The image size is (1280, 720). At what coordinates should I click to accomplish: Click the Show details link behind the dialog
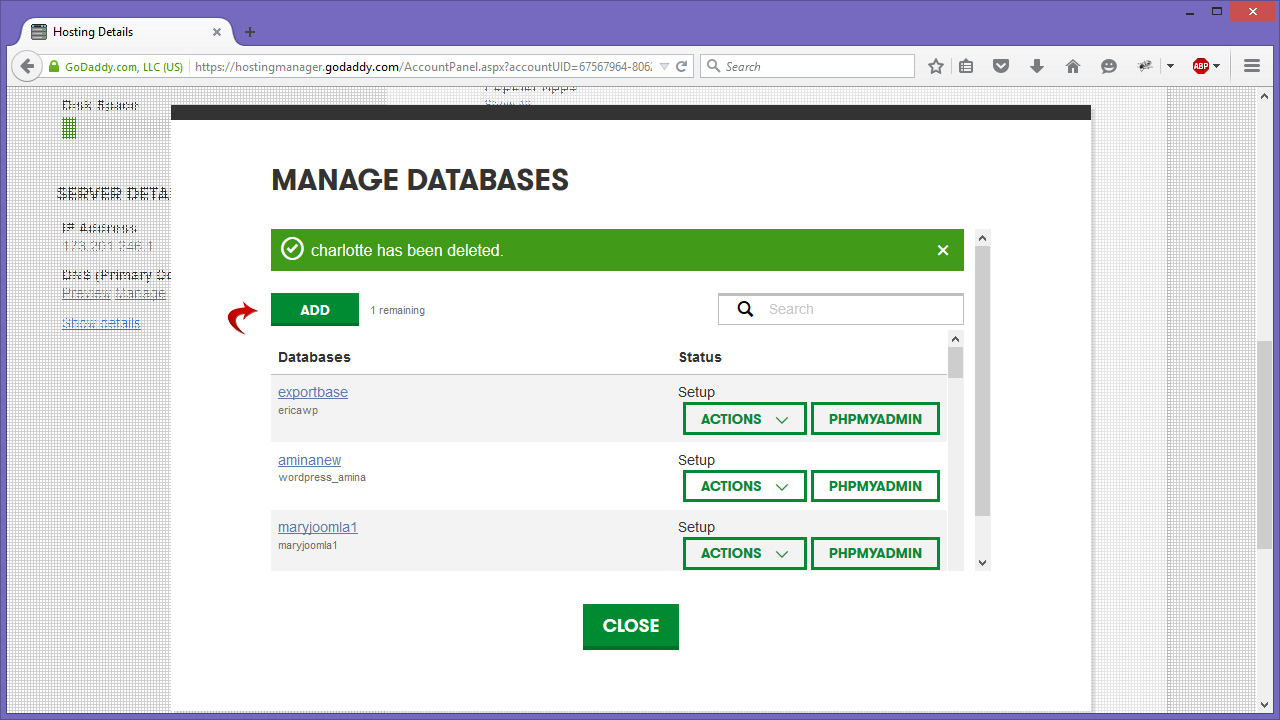click(101, 323)
